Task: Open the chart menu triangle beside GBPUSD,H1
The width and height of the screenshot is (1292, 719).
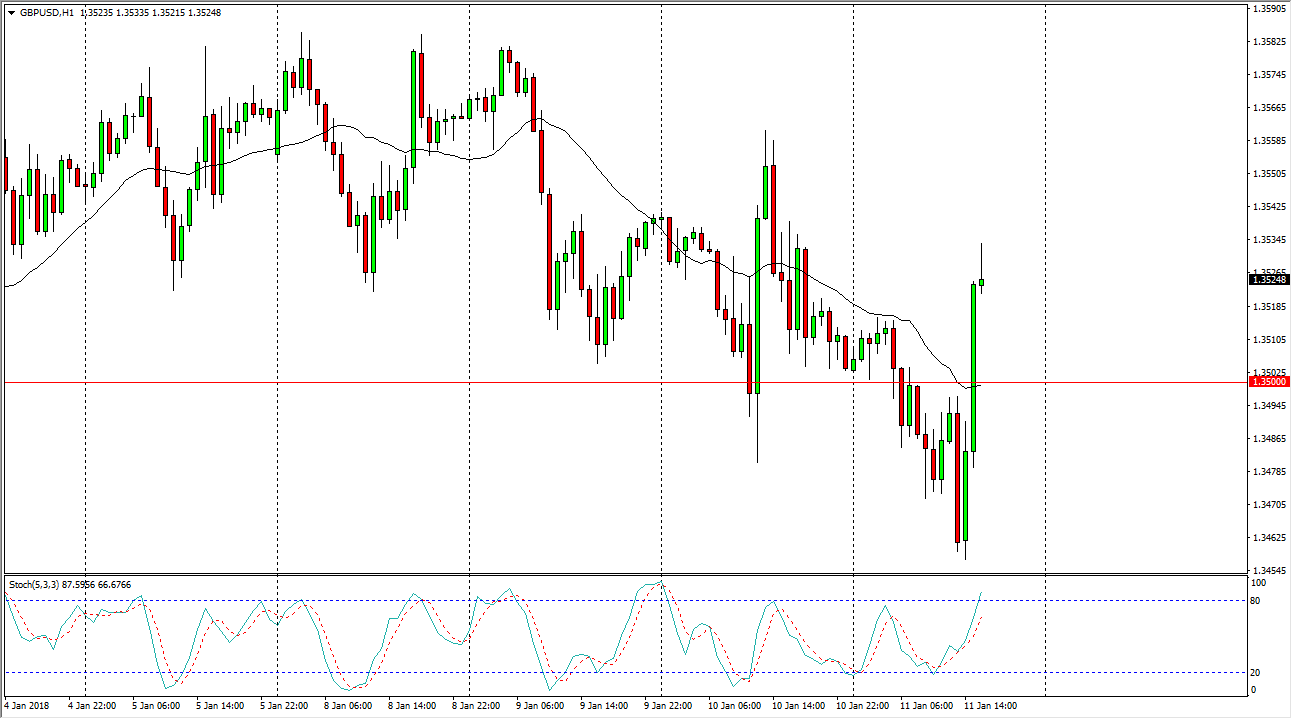Action: pyautogui.click(x=11, y=13)
